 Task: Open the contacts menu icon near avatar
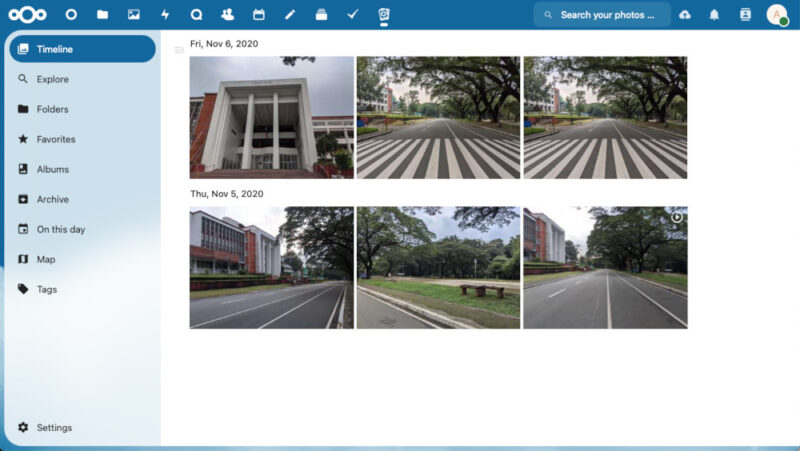(745, 15)
